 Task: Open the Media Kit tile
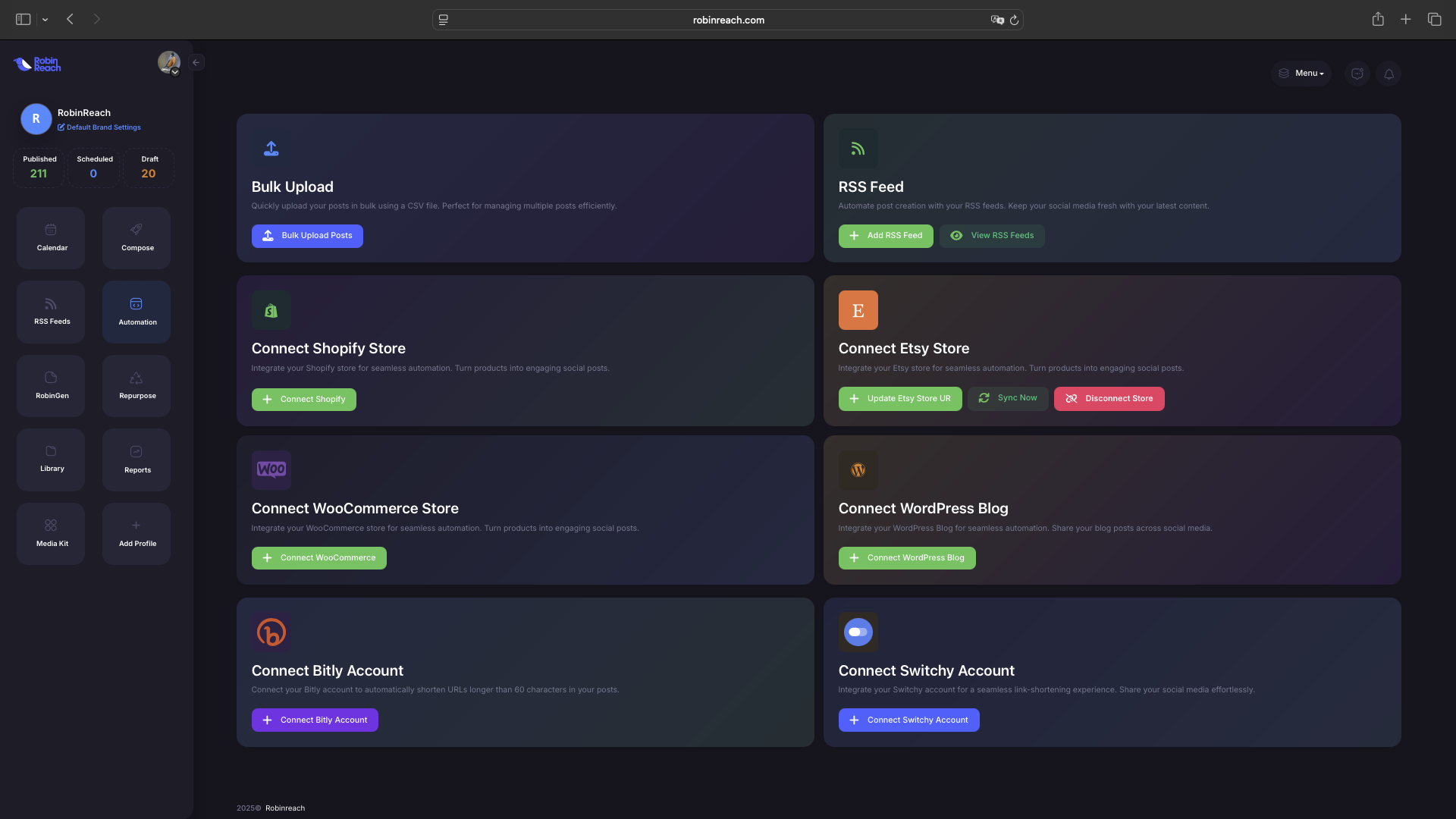click(x=51, y=533)
